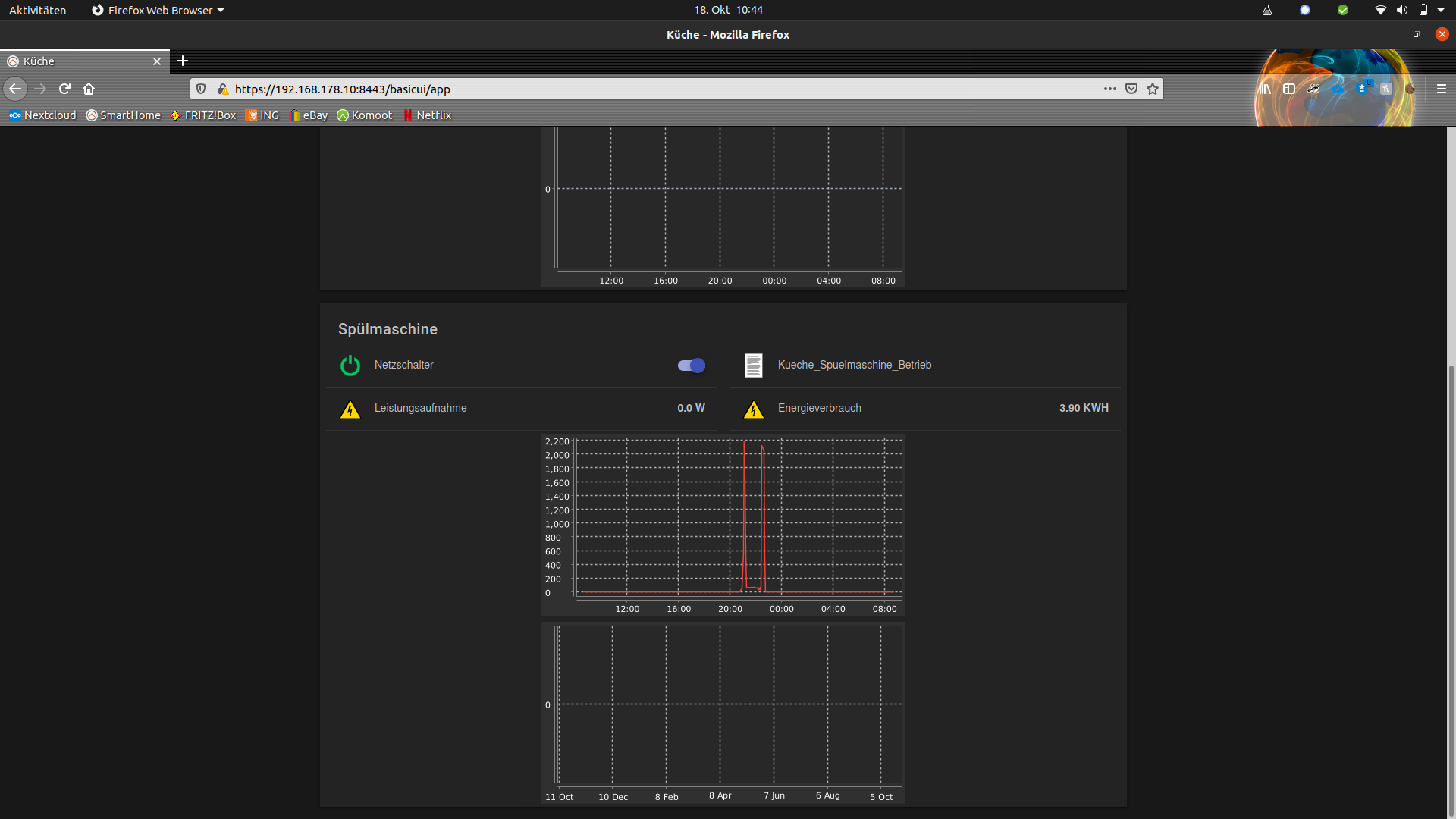Click the Firefox home icon
The image size is (1456, 819).
point(89,89)
